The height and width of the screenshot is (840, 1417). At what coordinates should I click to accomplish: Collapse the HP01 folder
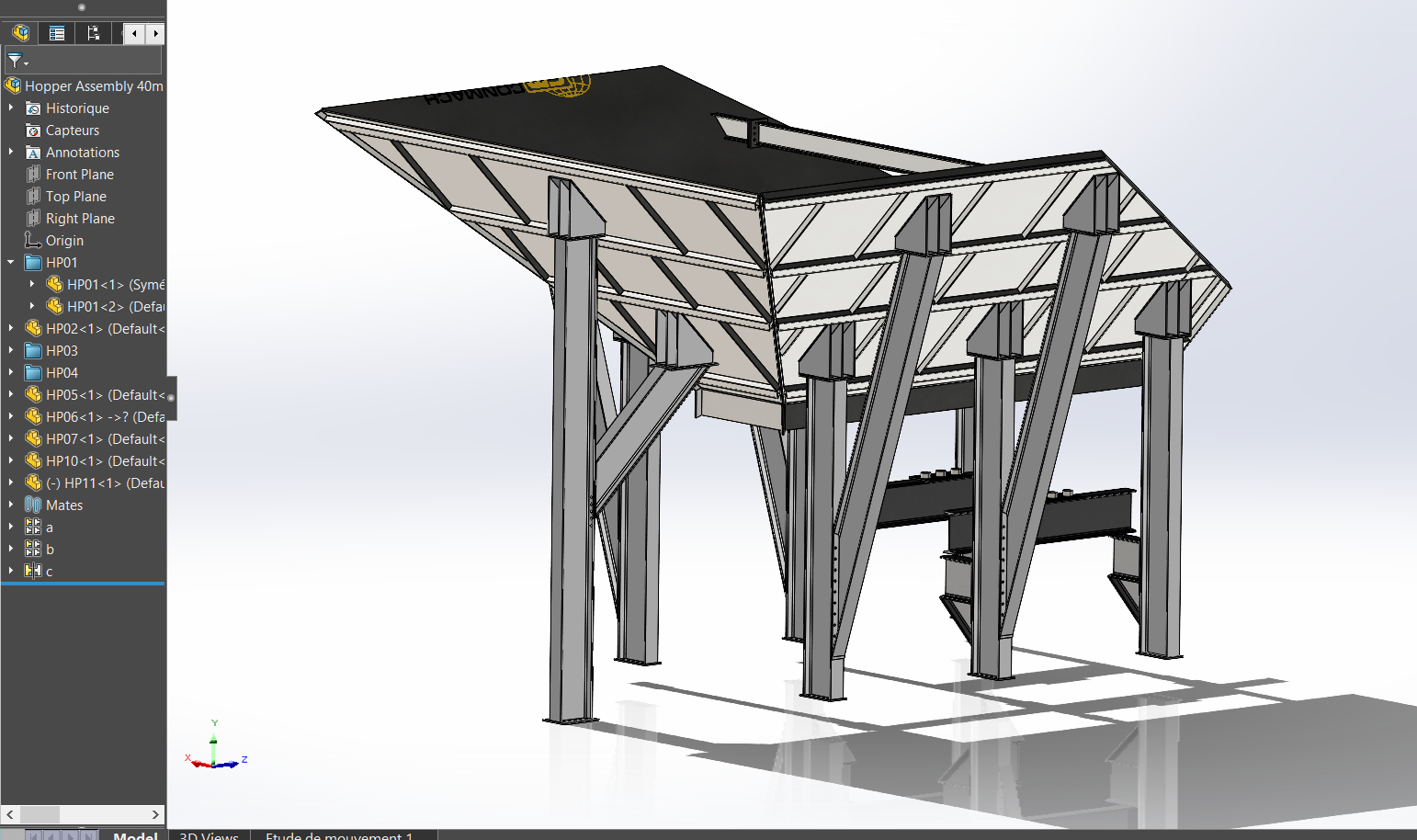tap(11, 262)
